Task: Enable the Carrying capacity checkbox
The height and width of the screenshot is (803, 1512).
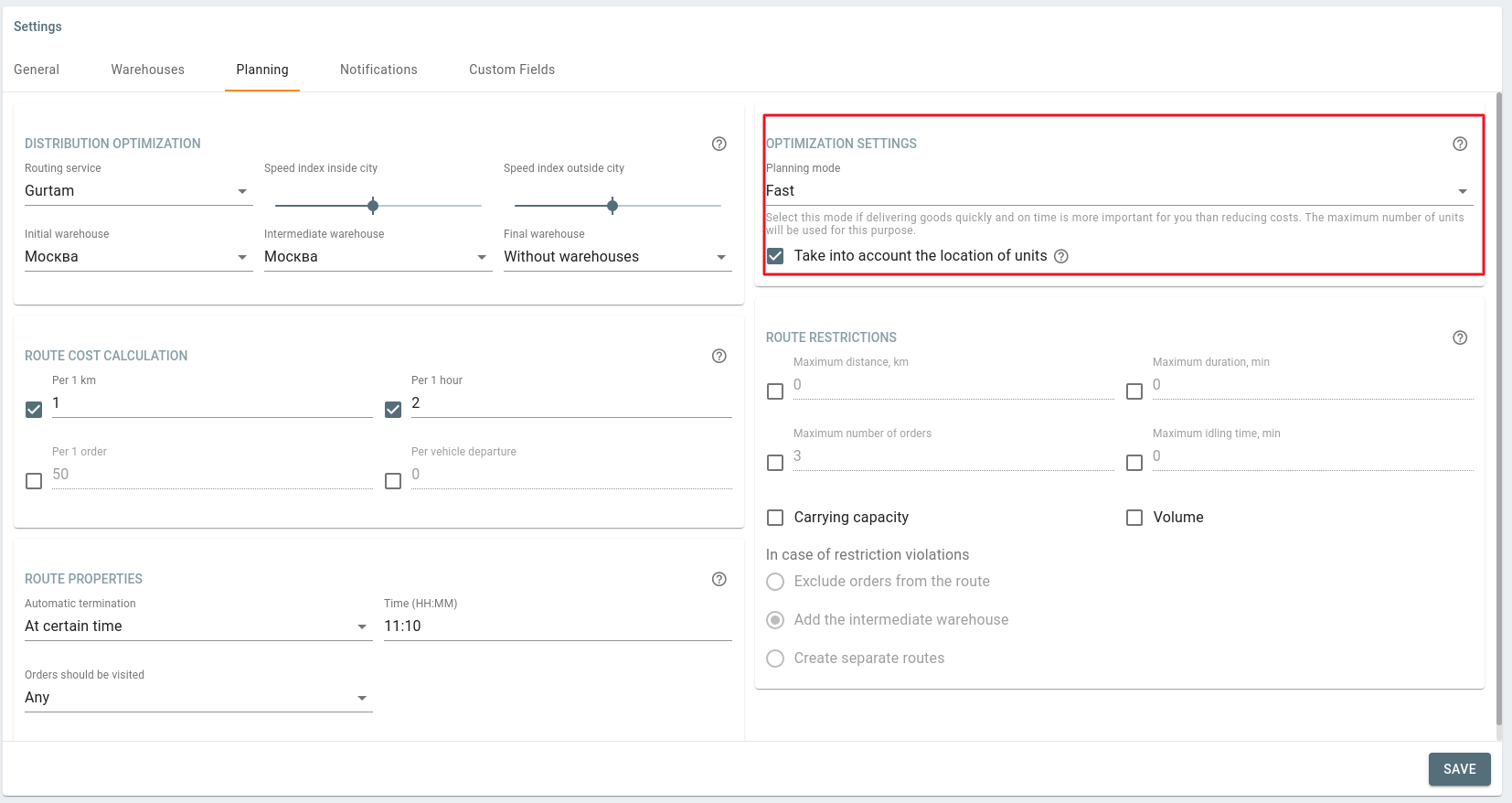Action: 775,518
